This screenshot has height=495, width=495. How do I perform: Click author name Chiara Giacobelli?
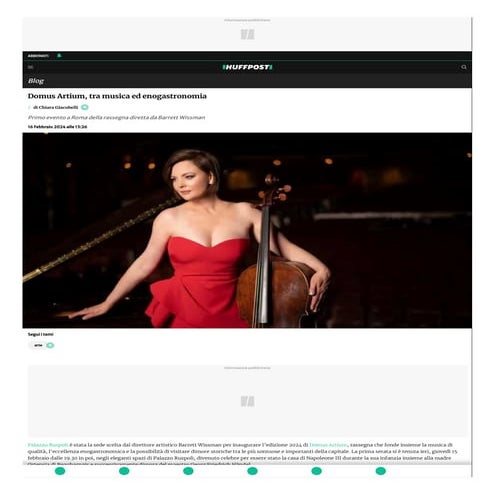coord(58,107)
